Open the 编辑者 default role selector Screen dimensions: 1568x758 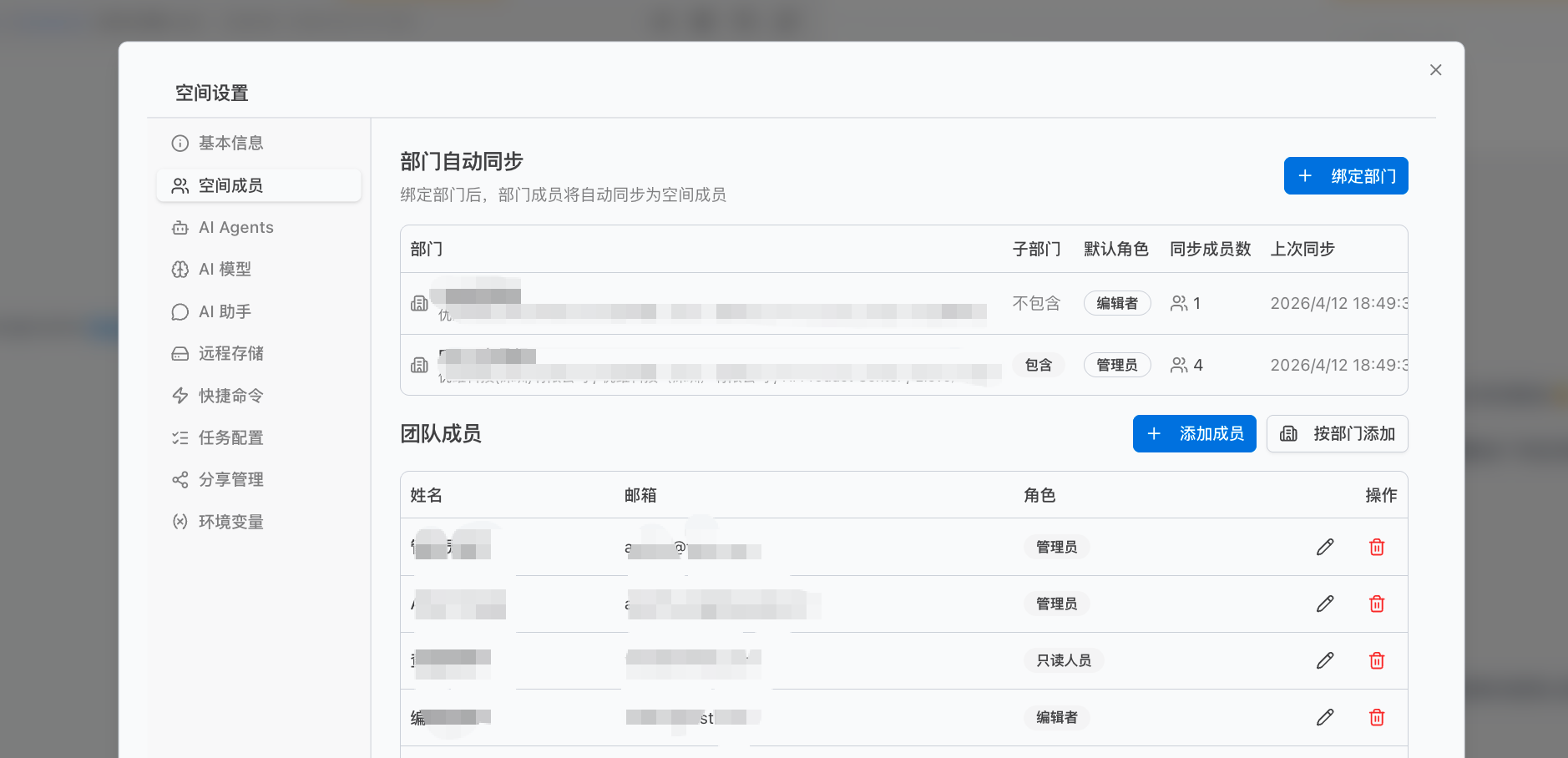tap(1116, 303)
